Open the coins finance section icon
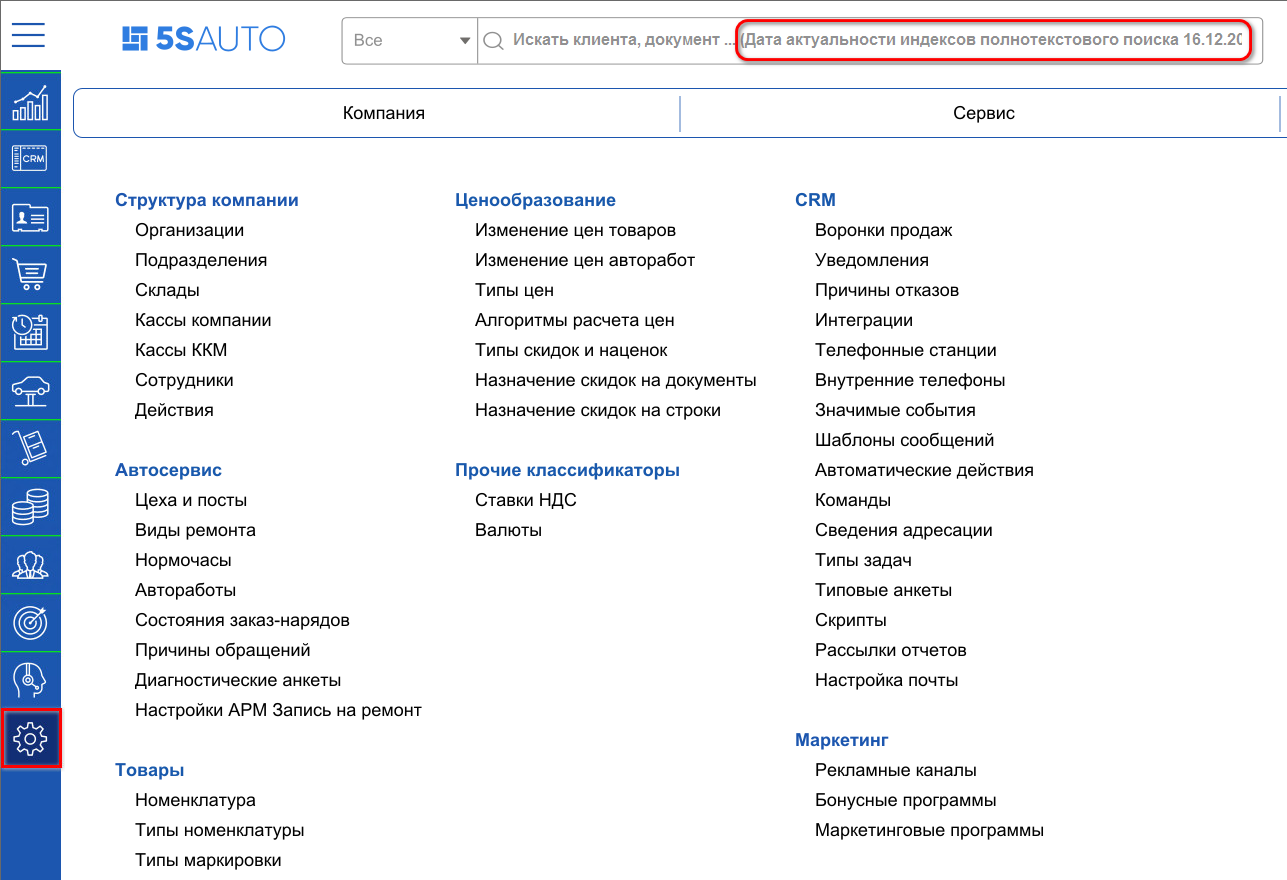This screenshot has width=1287, height=880. [30, 506]
